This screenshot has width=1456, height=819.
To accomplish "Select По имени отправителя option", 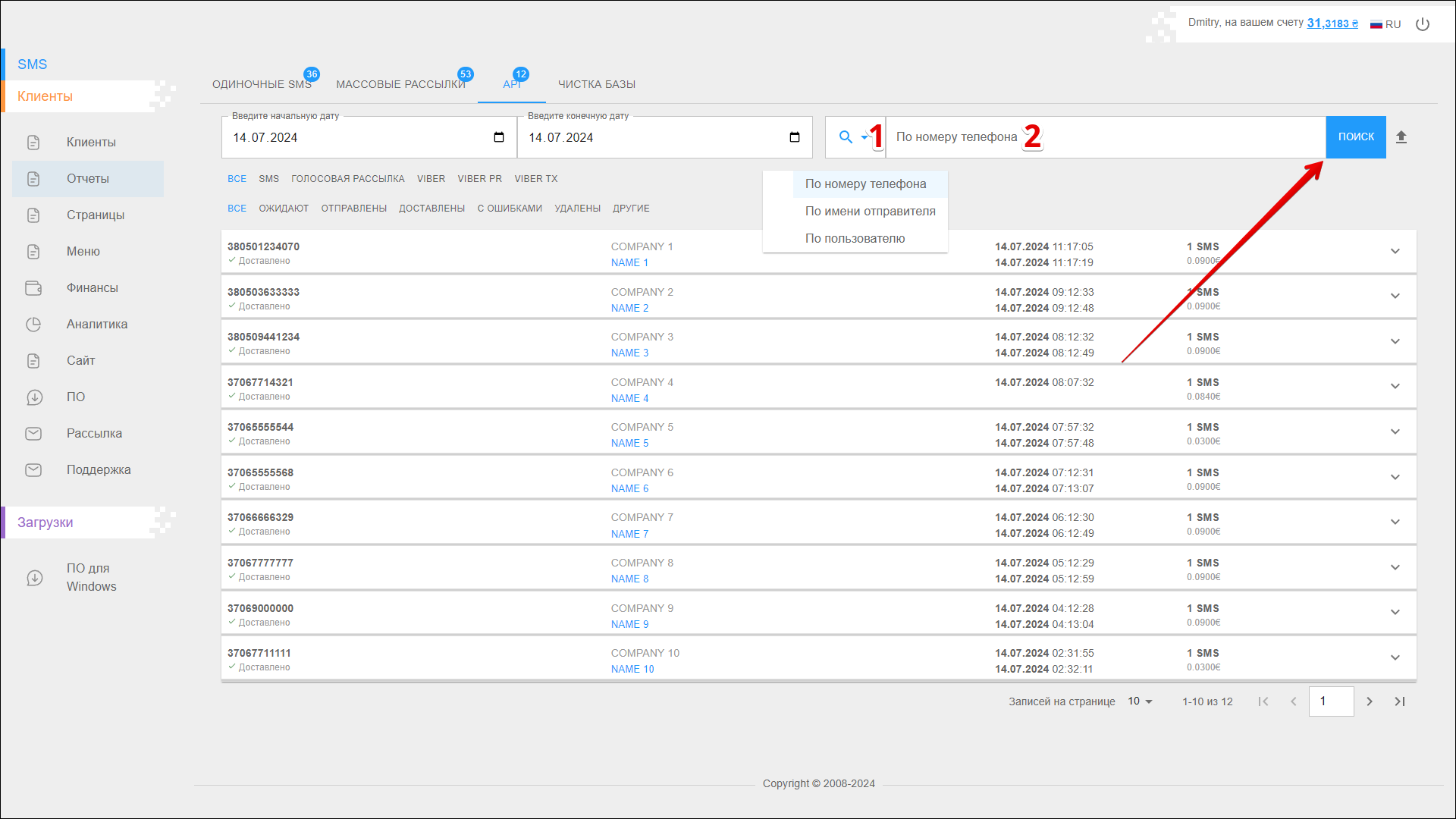I will click(870, 212).
